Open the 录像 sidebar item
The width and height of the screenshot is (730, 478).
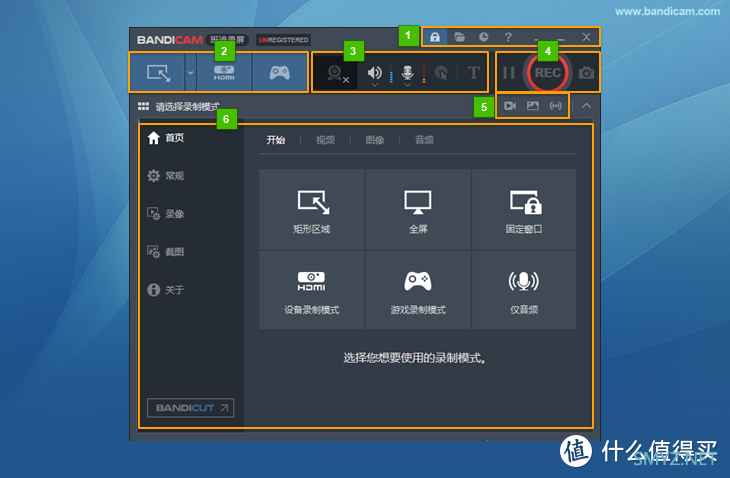pyautogui.click(x=165, y=214)
